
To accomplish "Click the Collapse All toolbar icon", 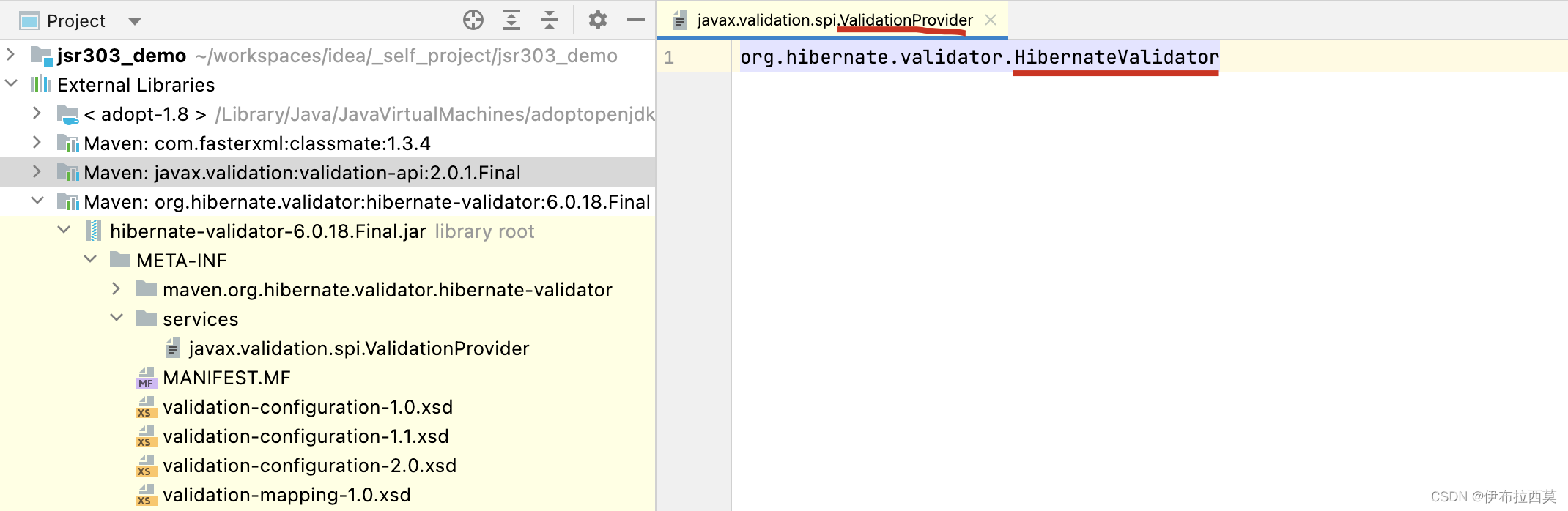I will click(550, 20).
